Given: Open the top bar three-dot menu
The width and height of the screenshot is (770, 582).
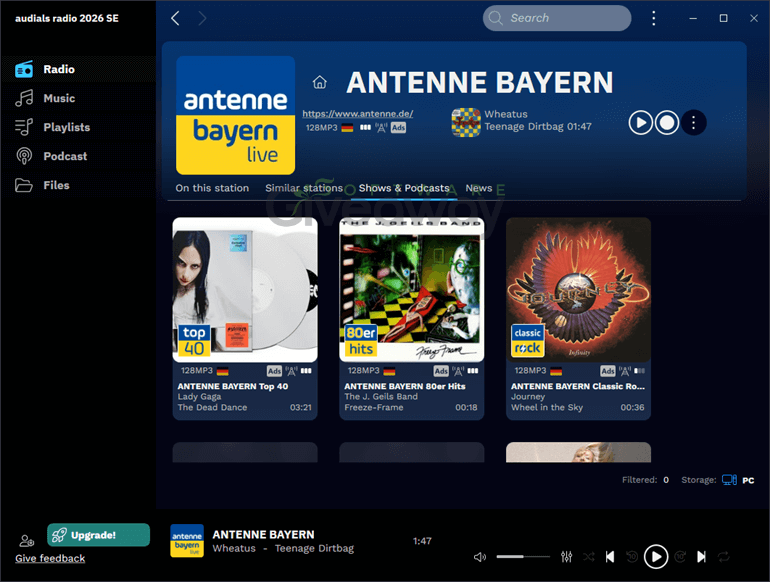Looking at the screenshot, I should [653, 18].
